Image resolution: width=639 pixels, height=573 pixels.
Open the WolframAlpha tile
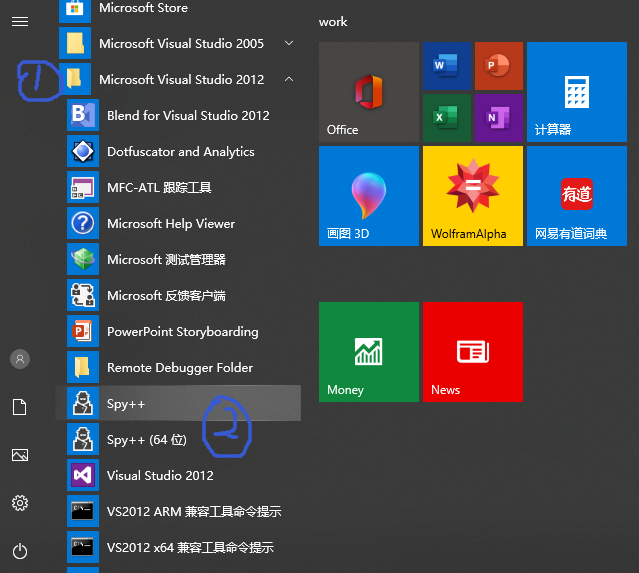pos(473,196)
